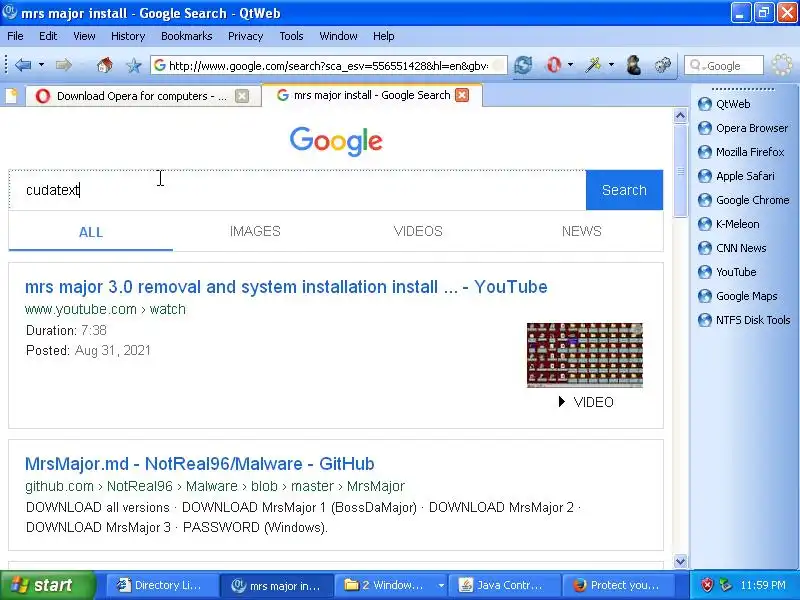Open the Bookmarks menu
Viewport: 800px width, 600px height.
pos(187,36)
